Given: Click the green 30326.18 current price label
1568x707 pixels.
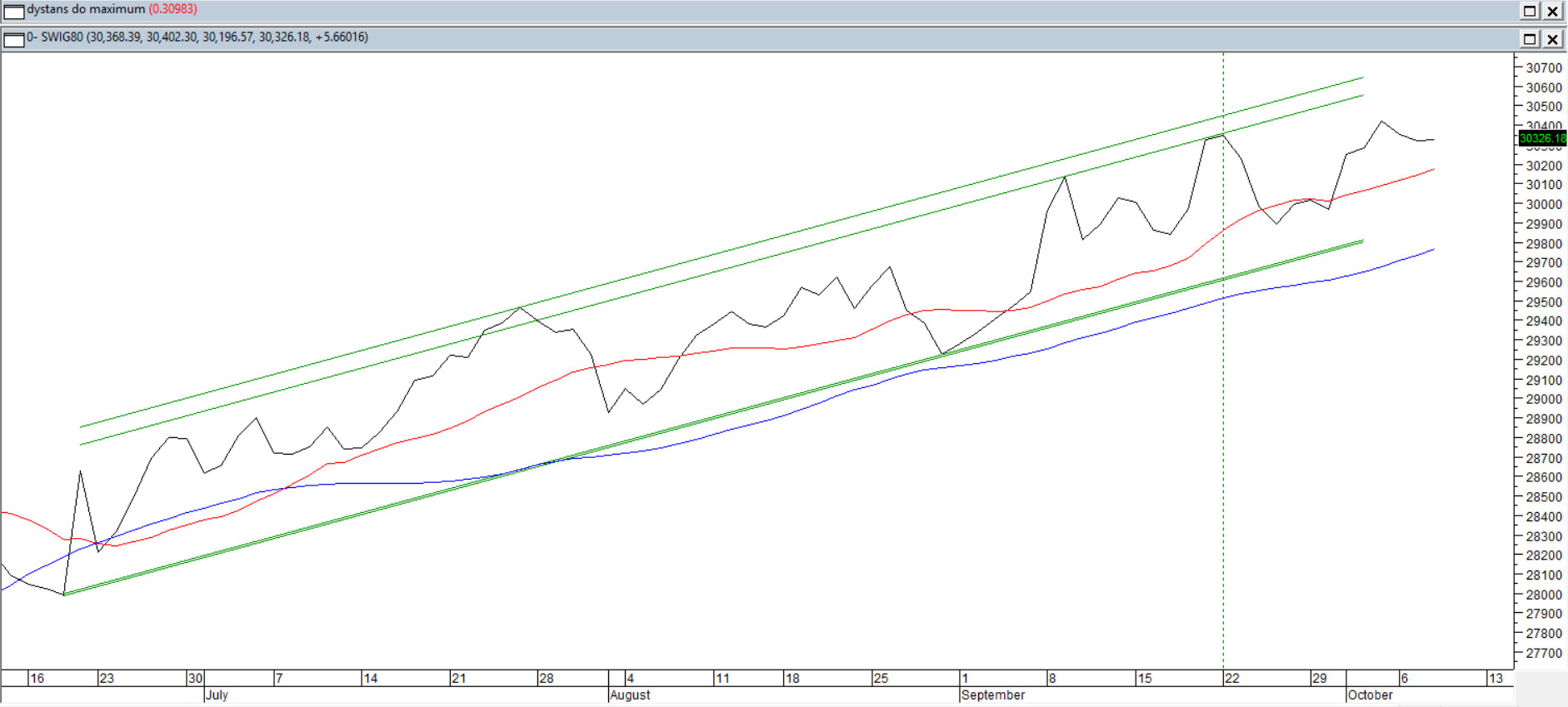Looking at the screenshot, I should tap(1542, 138).
